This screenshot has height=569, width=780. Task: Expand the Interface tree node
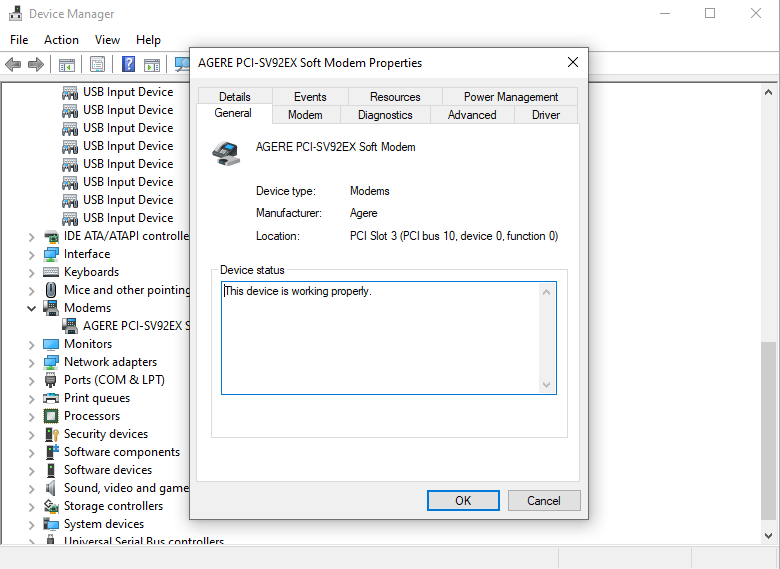31,255
